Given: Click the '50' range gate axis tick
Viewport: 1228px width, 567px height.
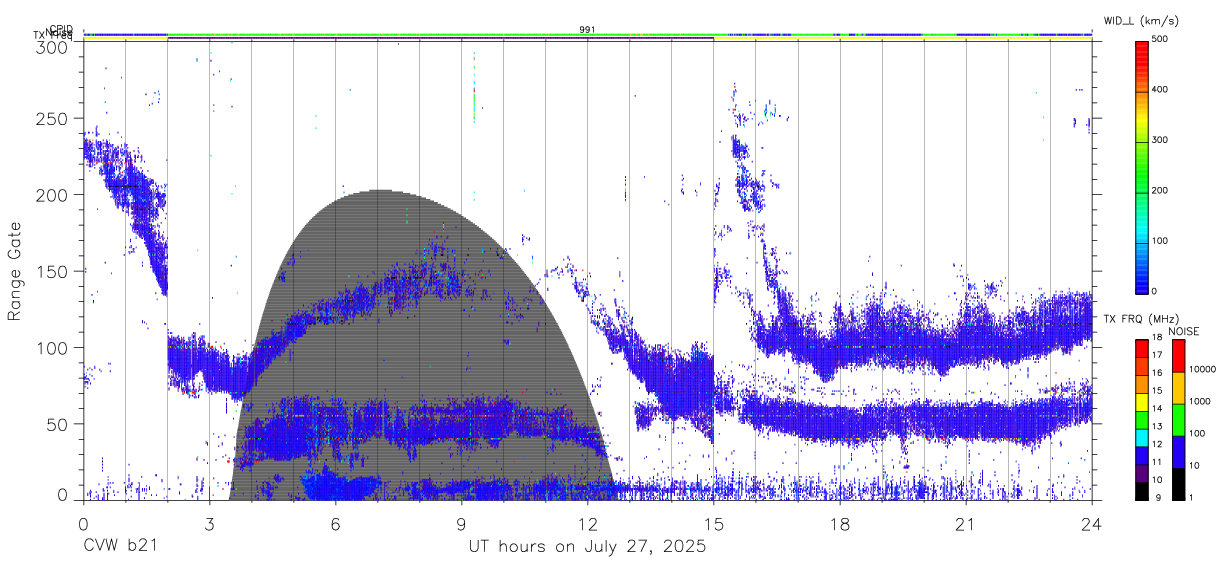Looking at the screenshot, I should [x=57, y=424].
